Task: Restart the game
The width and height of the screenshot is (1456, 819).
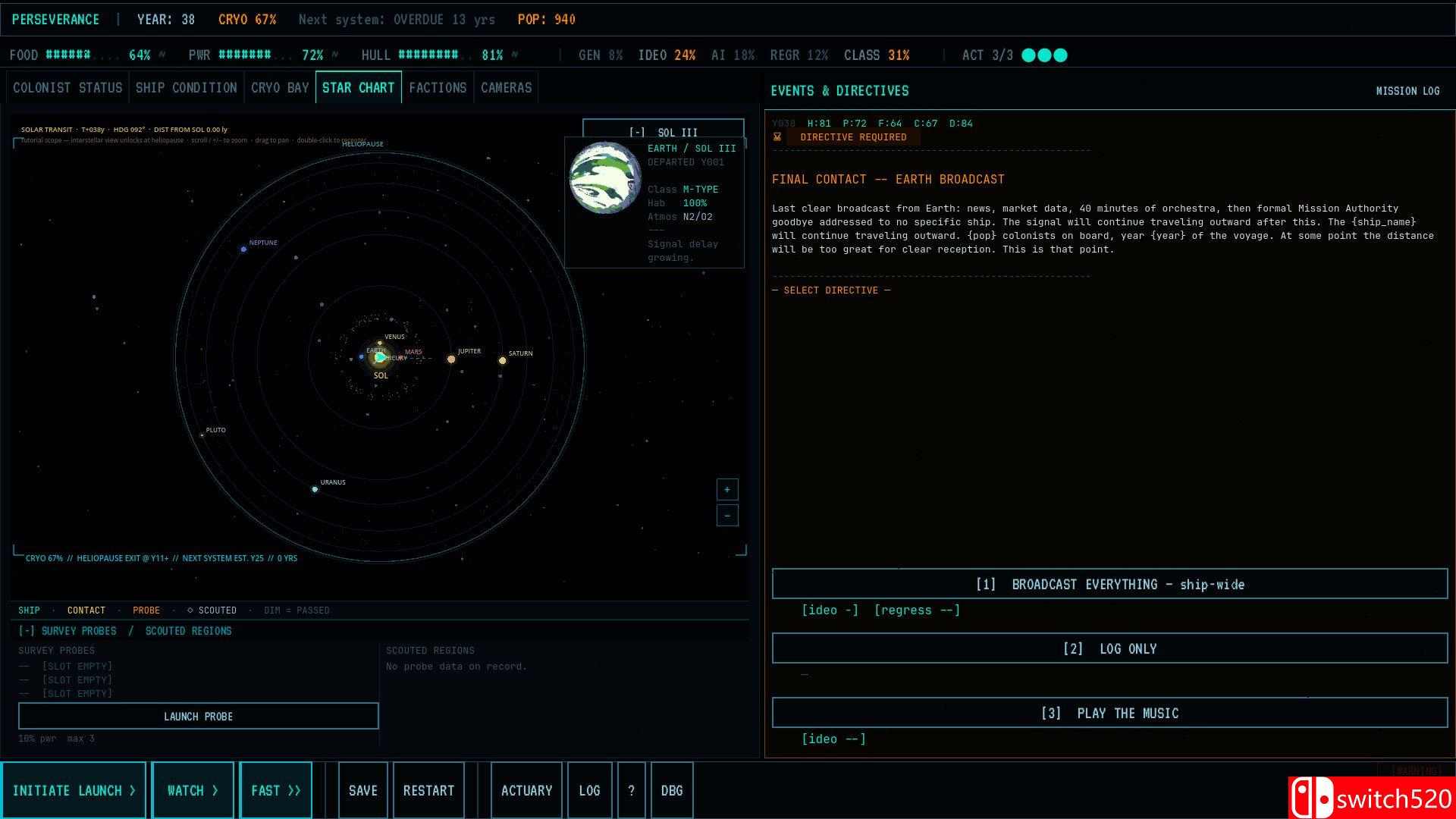Action: 428,790
